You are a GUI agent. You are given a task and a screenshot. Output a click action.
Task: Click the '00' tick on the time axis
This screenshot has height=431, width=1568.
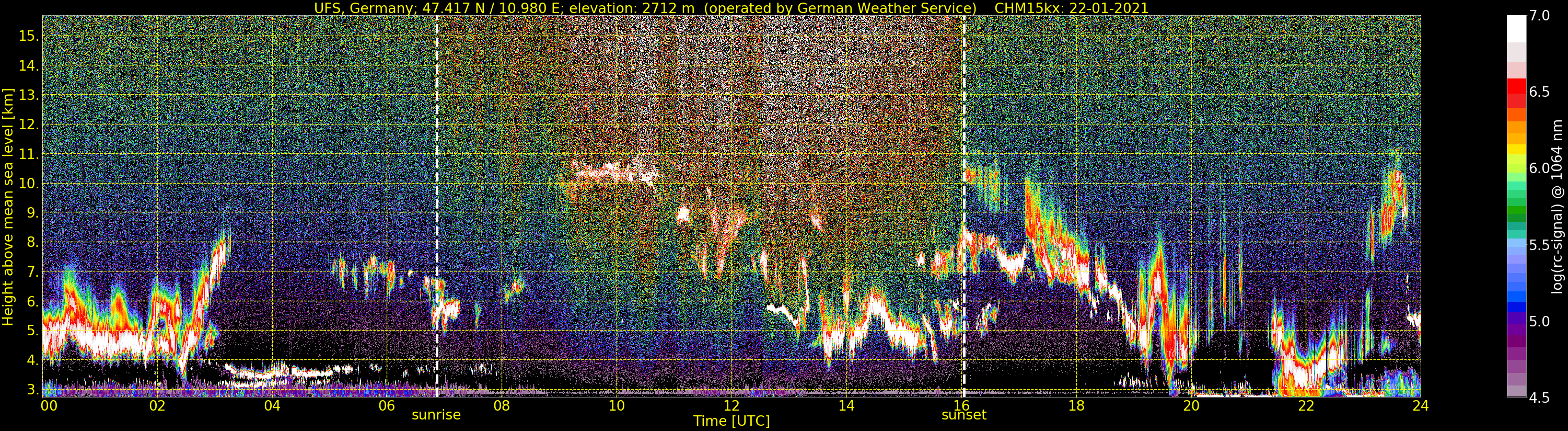tap(48, 405)
